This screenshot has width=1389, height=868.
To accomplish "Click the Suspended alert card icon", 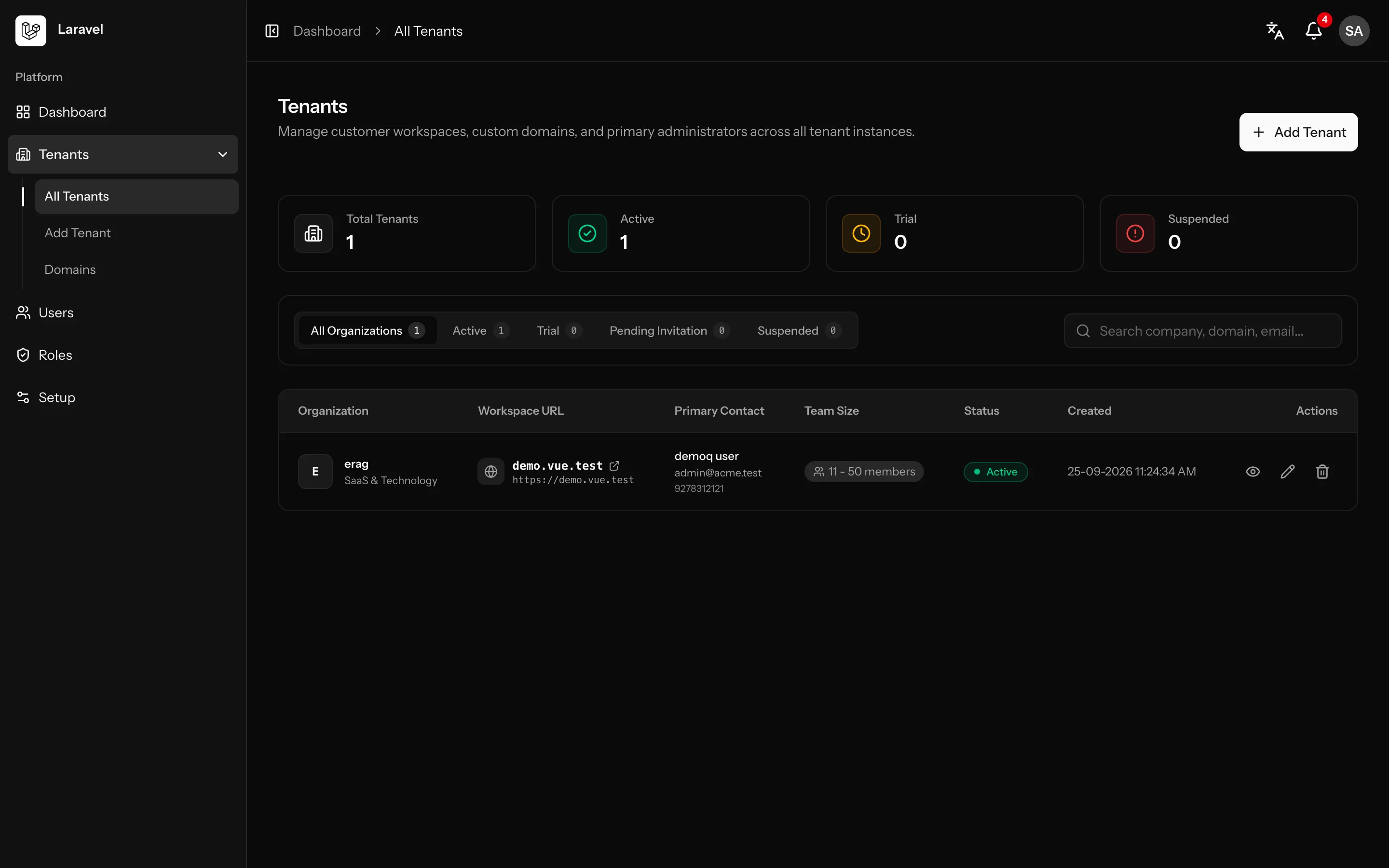I will click(1135, 233).
